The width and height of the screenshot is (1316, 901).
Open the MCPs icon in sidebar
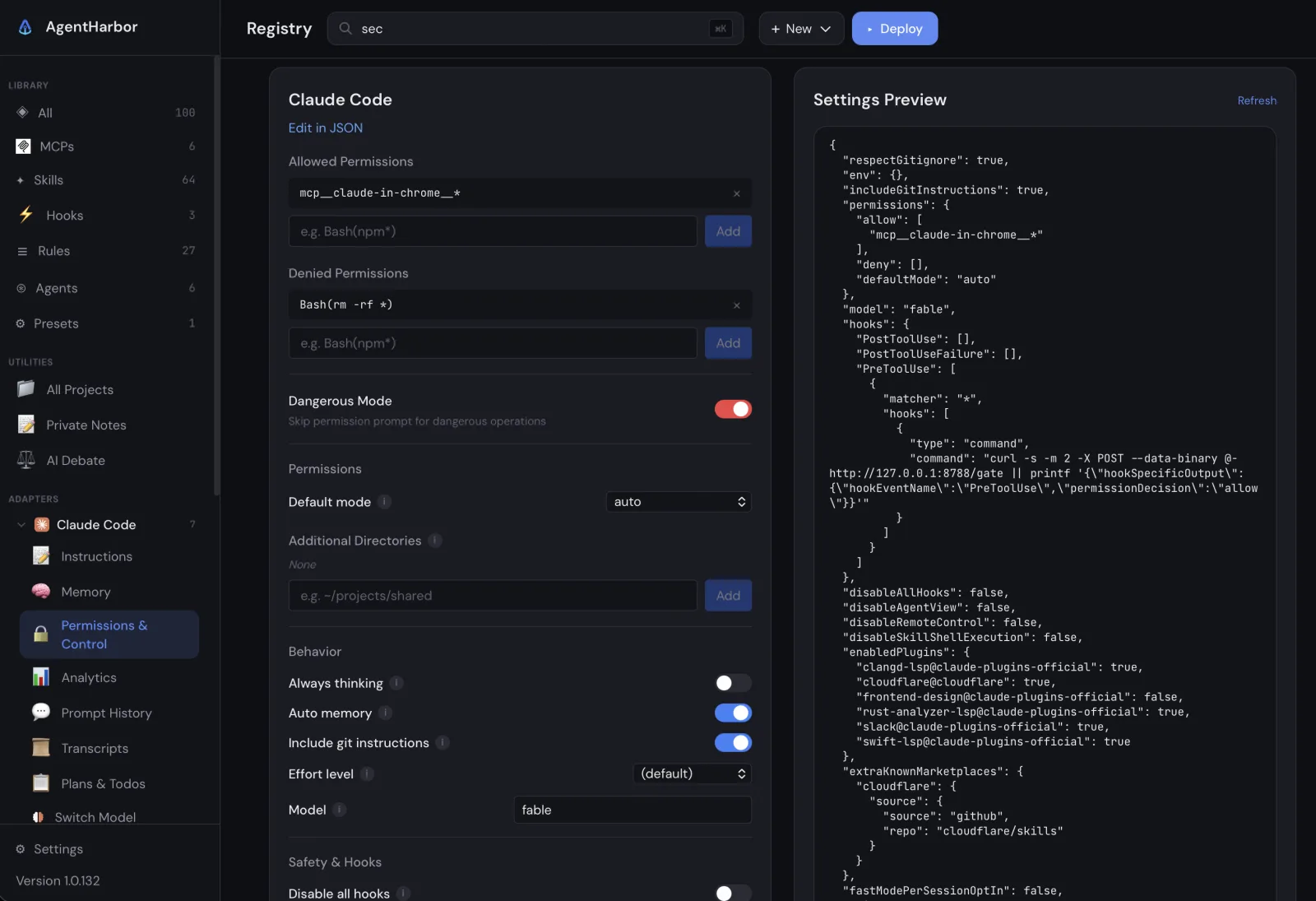coord(23,146)
